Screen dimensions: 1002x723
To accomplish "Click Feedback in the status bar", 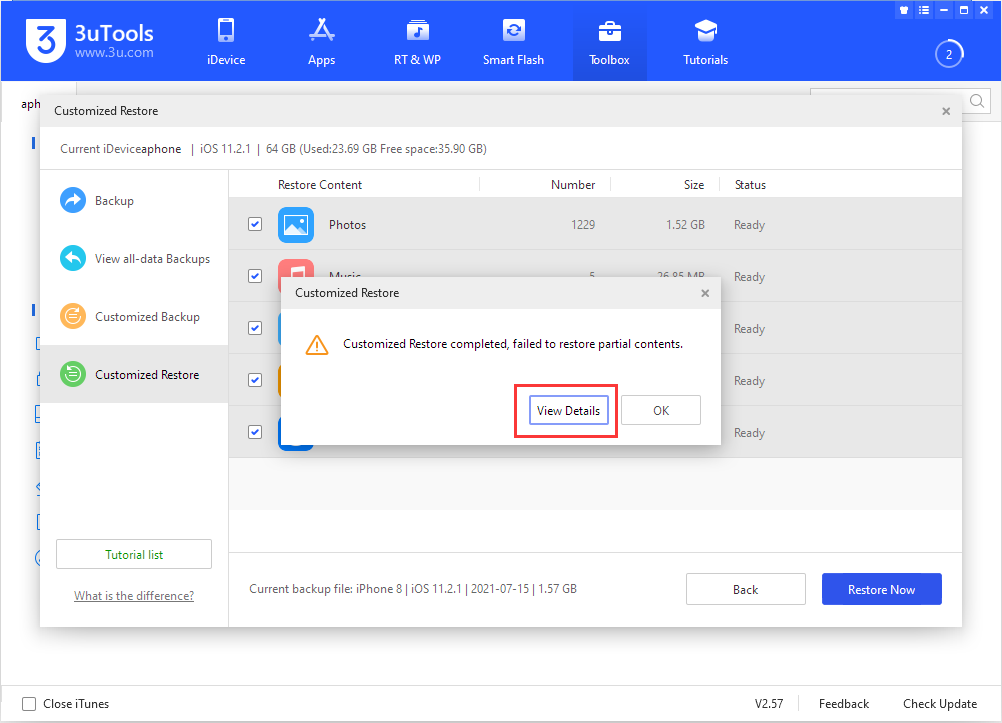I will tap(843, 704).
